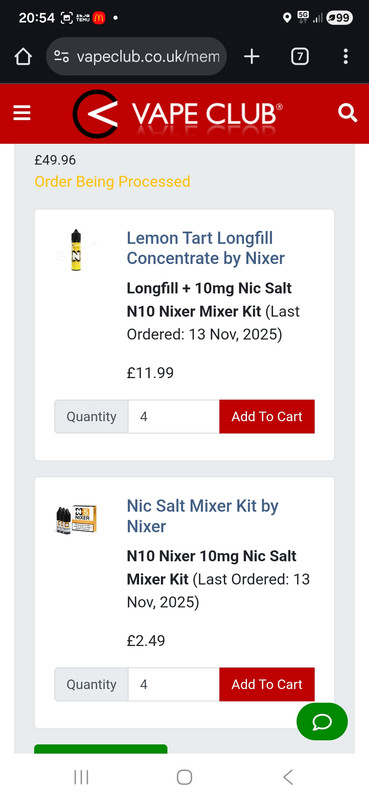Open Lemon Tart Longfill Concentrate product link

(206, 248)
